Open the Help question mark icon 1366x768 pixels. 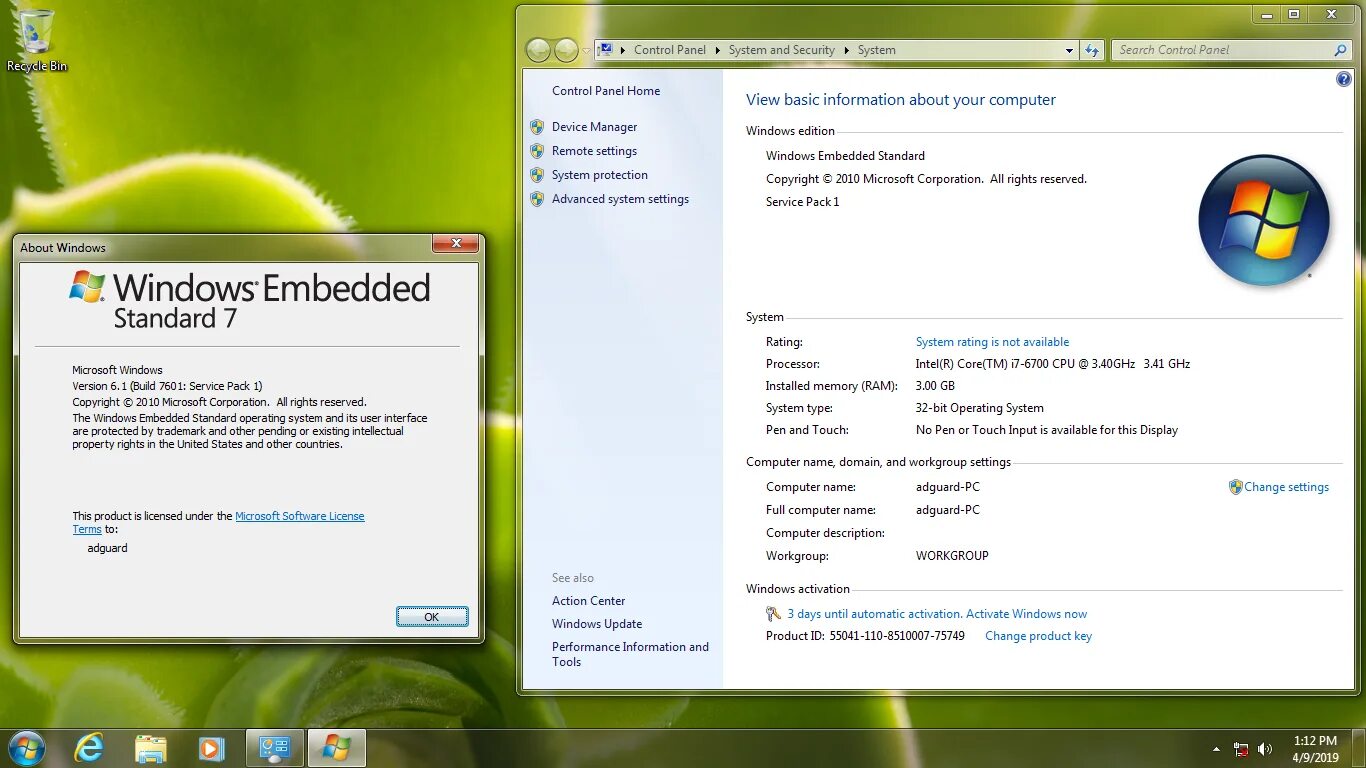click(1344, 79)
